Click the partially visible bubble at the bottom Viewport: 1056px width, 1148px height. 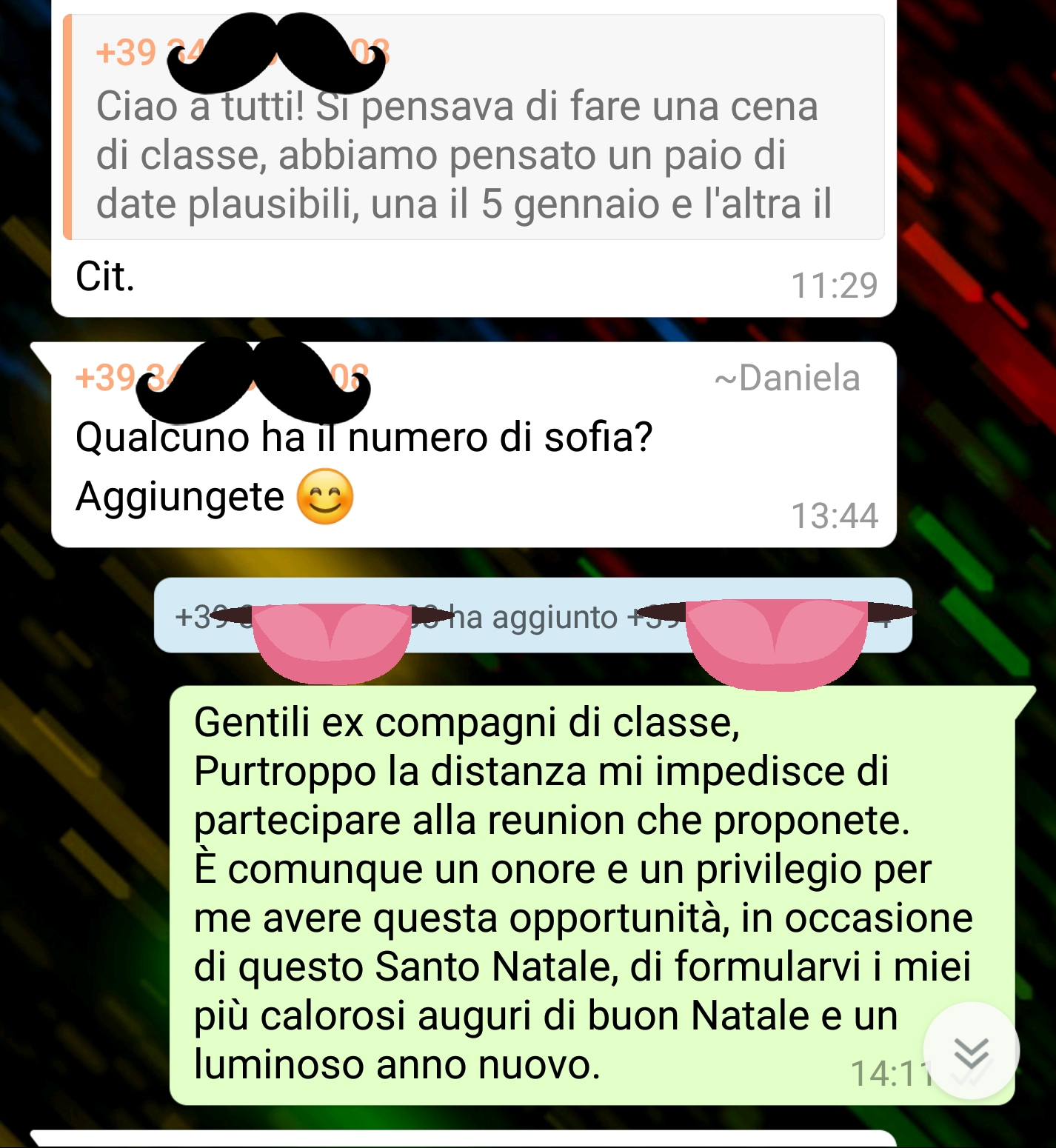point(463,1139)
